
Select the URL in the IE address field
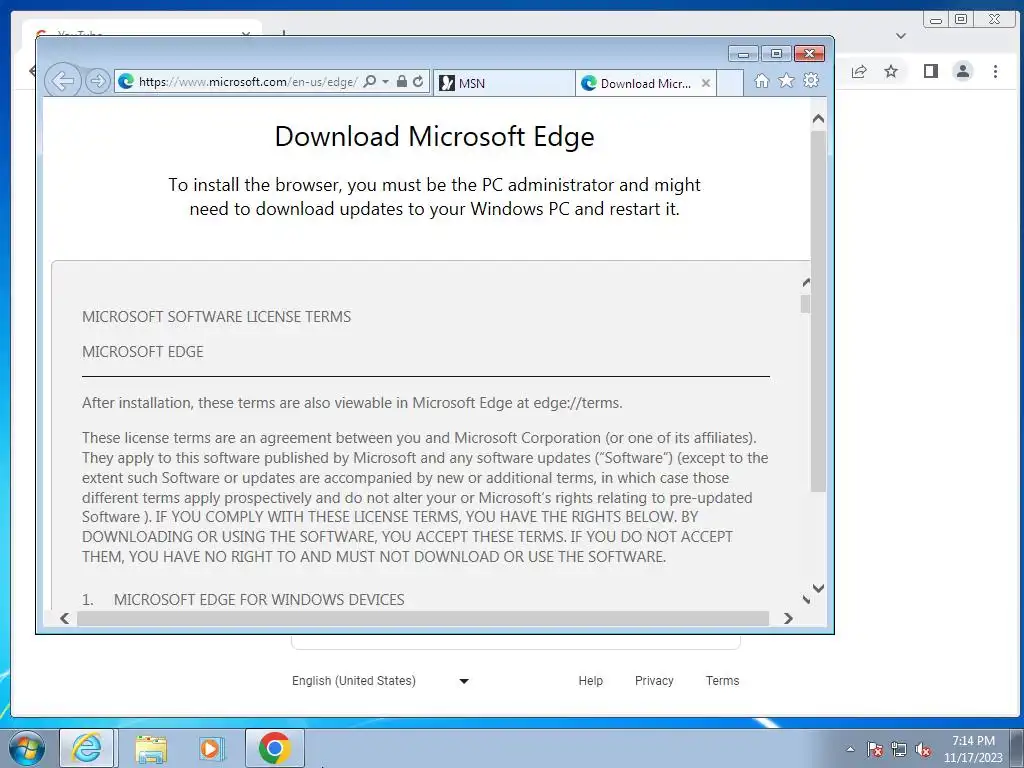coord(248,82)
